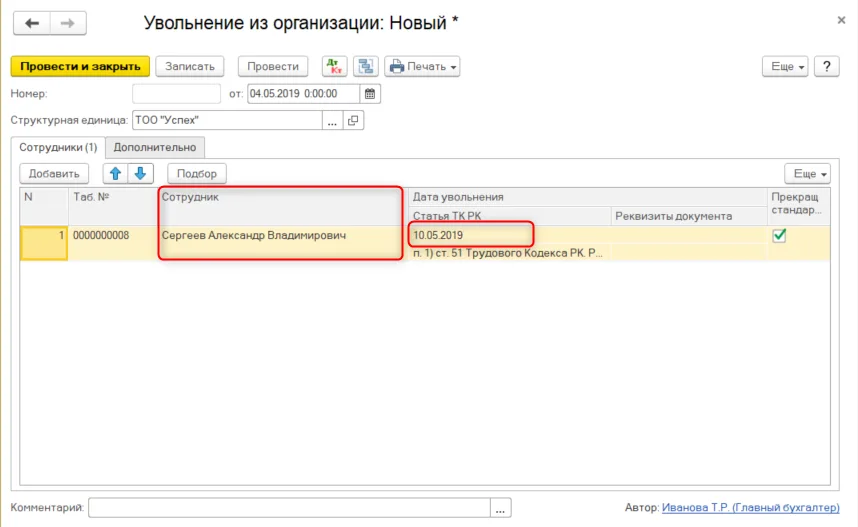Select the row number 1 cell
The image size is (858, 527).
coord(44,243)
